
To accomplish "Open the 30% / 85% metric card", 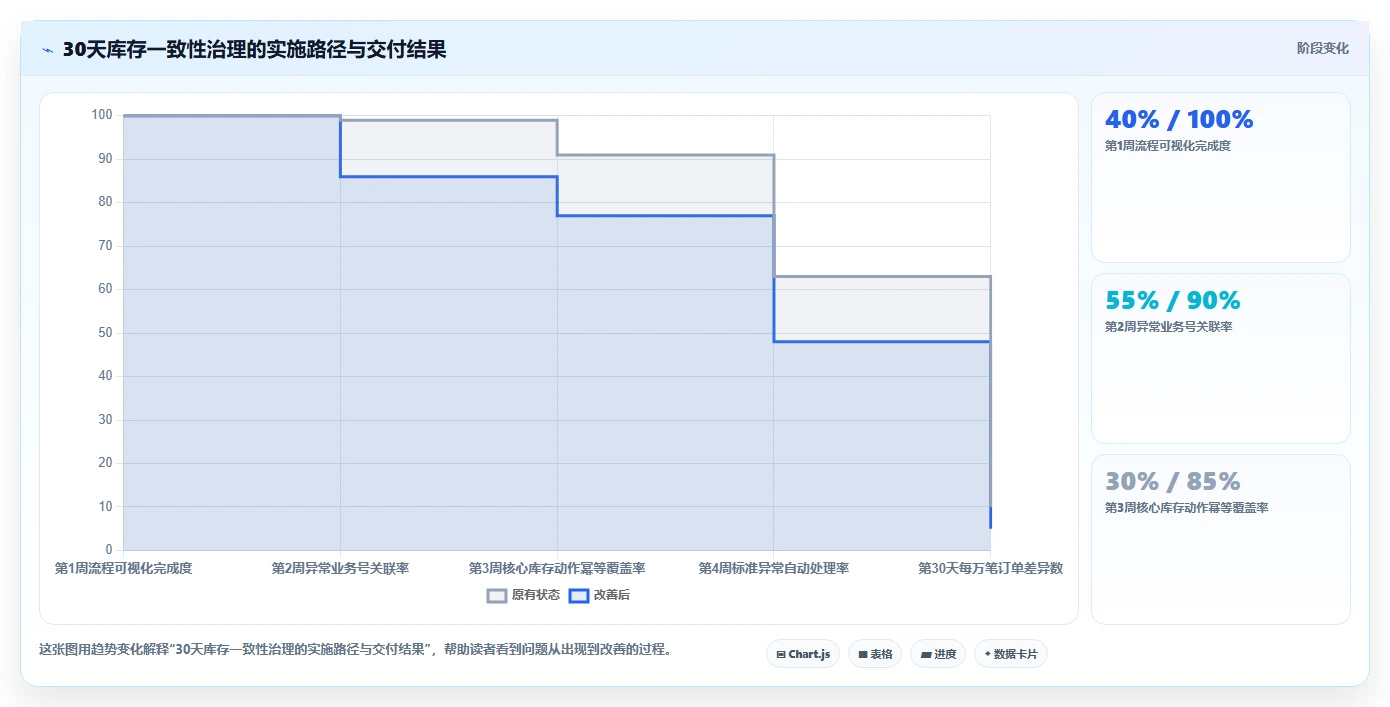I will point(1221,540).
